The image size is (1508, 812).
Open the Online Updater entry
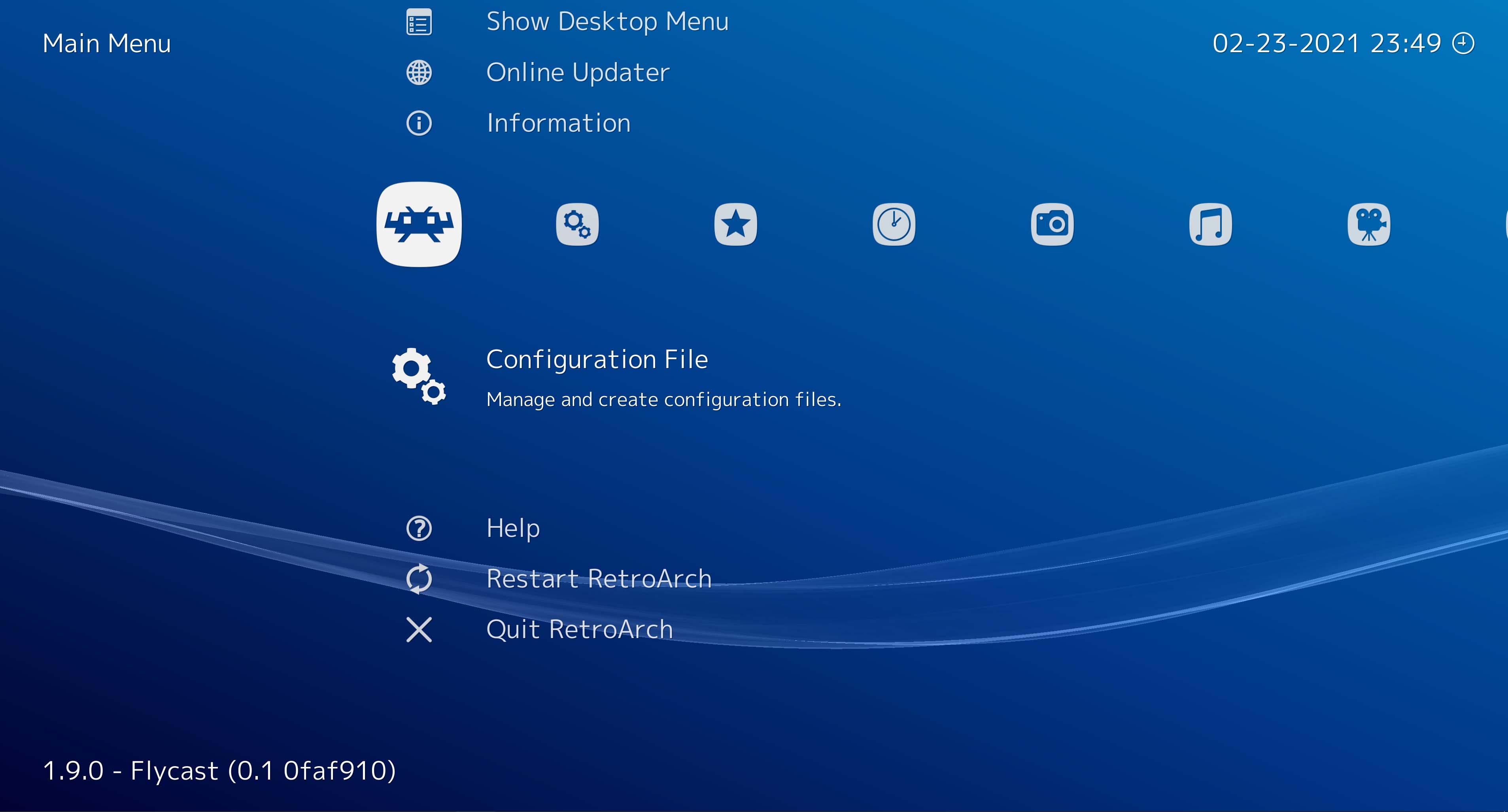click(578, 73)
